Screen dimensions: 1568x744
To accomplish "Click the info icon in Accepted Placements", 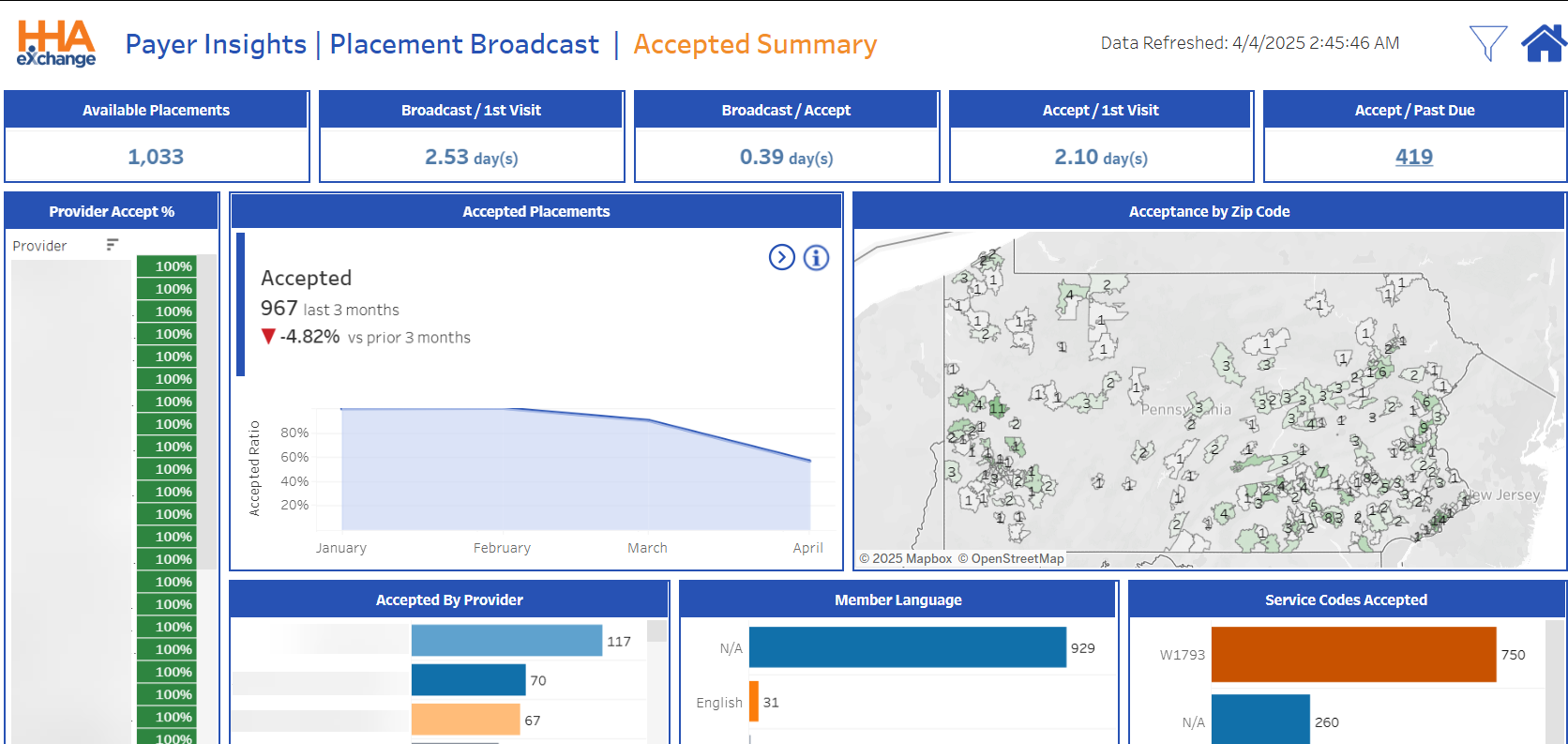I will [x=816, y=257].
